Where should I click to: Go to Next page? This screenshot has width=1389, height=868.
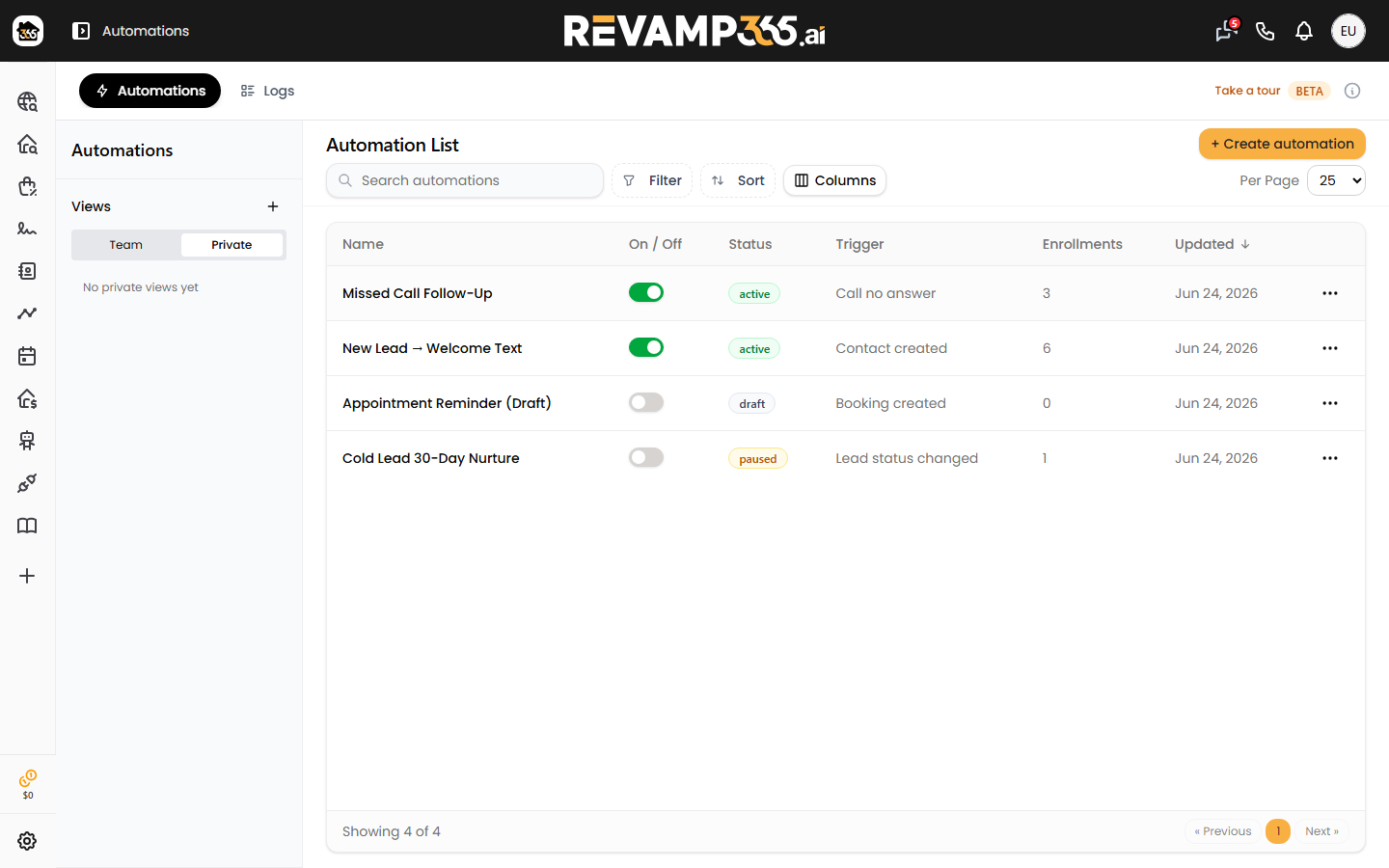(1321, 831)
